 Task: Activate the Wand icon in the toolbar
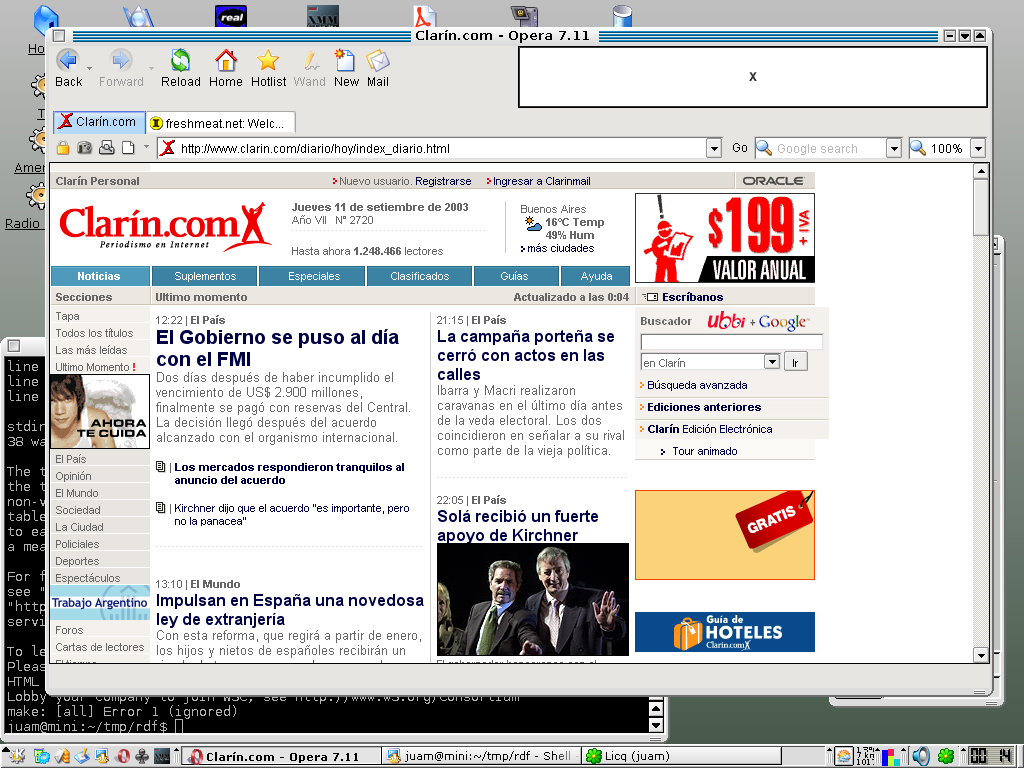point(309,60)
